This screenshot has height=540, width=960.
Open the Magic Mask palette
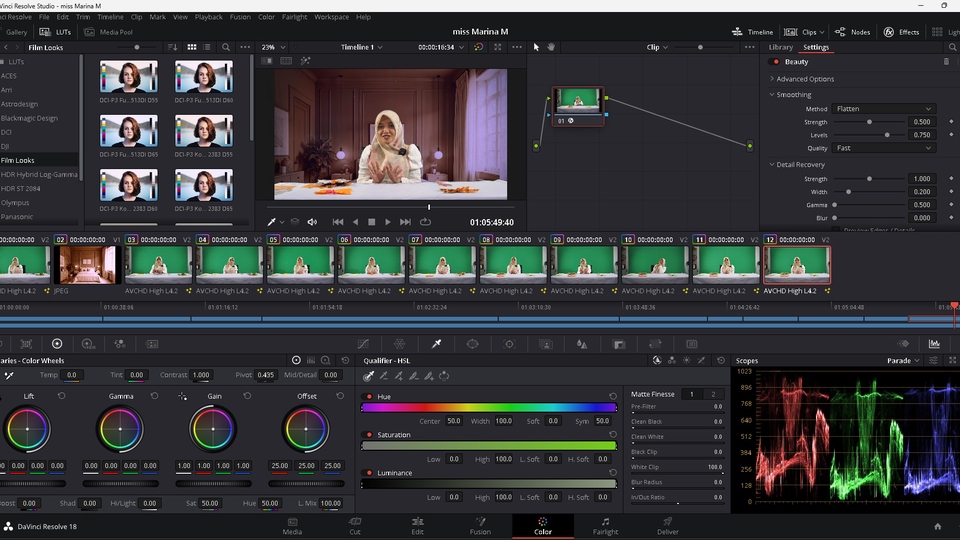pos(546,344)
